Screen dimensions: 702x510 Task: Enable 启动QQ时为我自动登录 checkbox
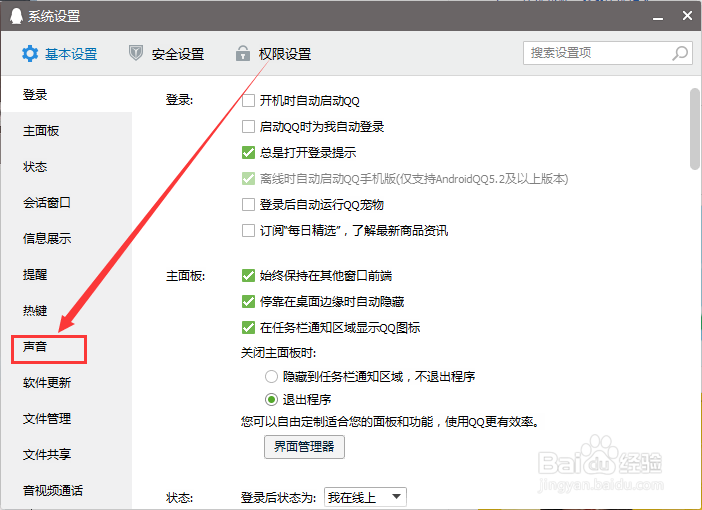[248, 127]
